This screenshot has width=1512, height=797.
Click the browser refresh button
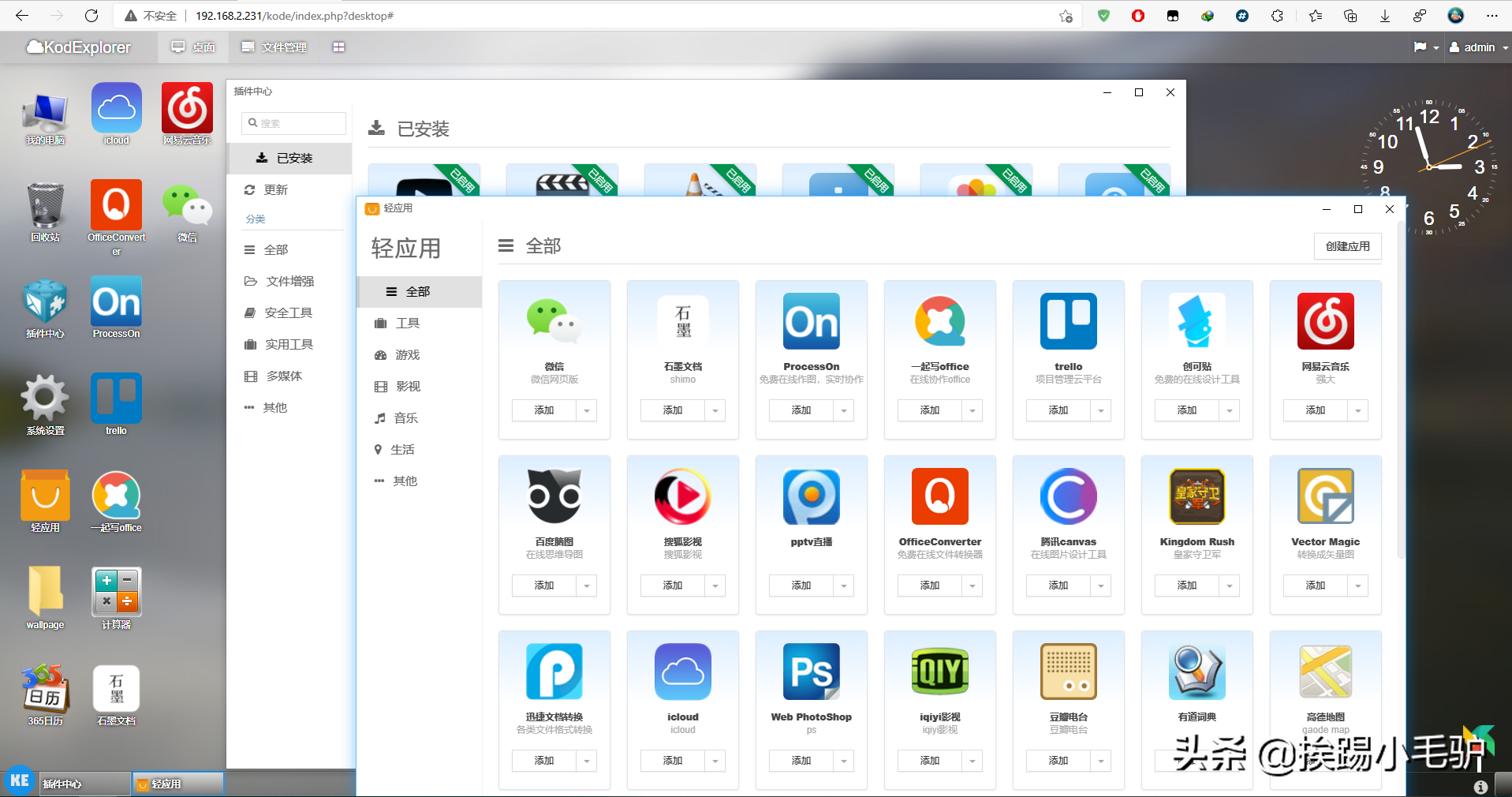tap(91, 16)
